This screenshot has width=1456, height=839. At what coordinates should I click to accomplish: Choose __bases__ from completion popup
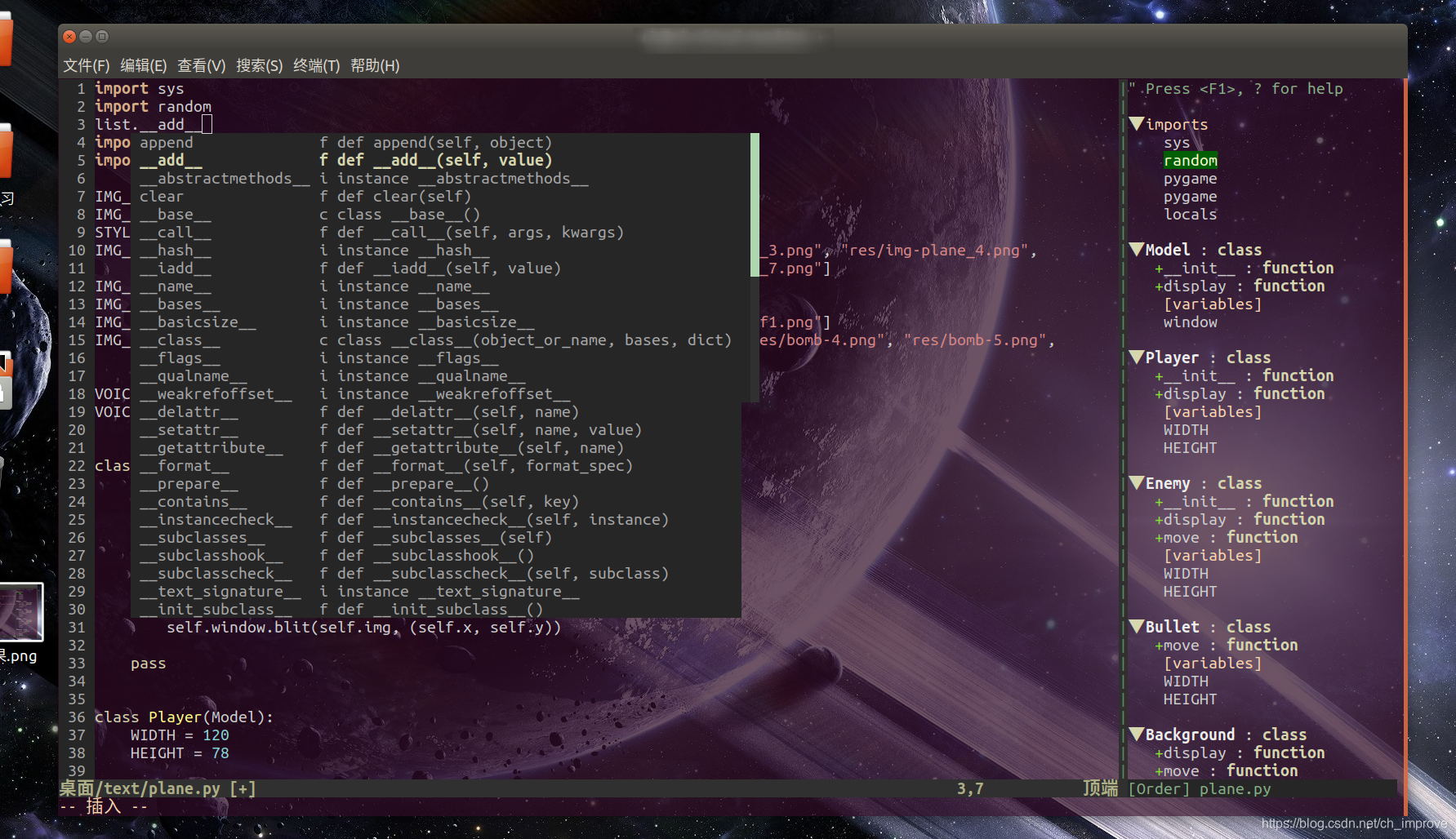[440, 304]
